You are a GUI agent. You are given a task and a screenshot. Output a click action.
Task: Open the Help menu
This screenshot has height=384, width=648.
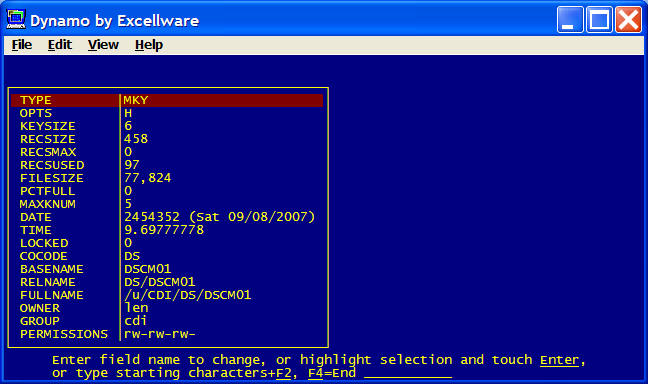click(x=149, y=45)
